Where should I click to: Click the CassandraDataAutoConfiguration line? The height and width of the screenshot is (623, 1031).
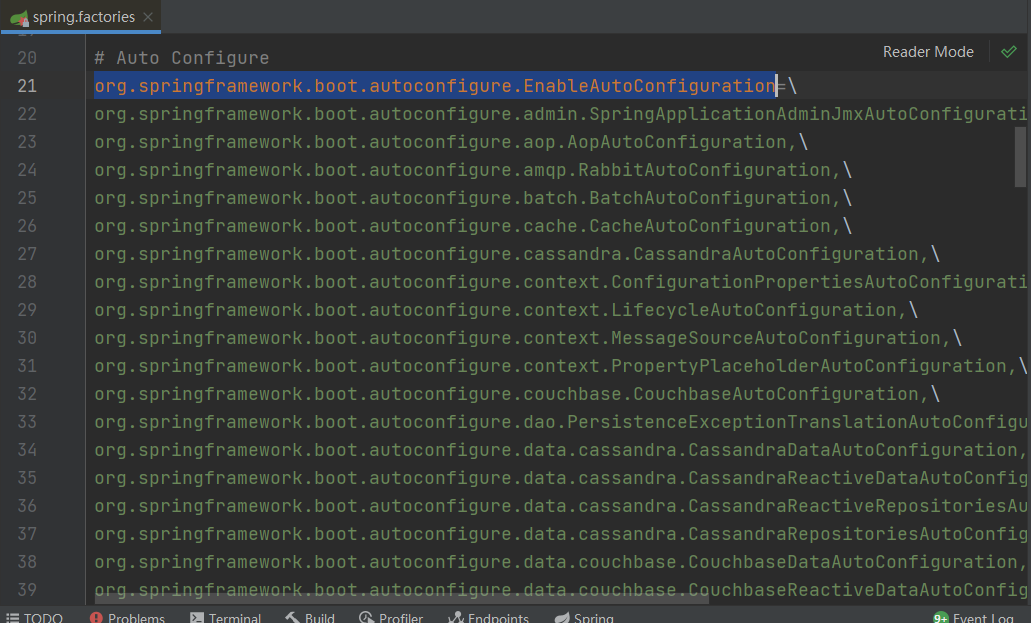[x=560, y=450]
